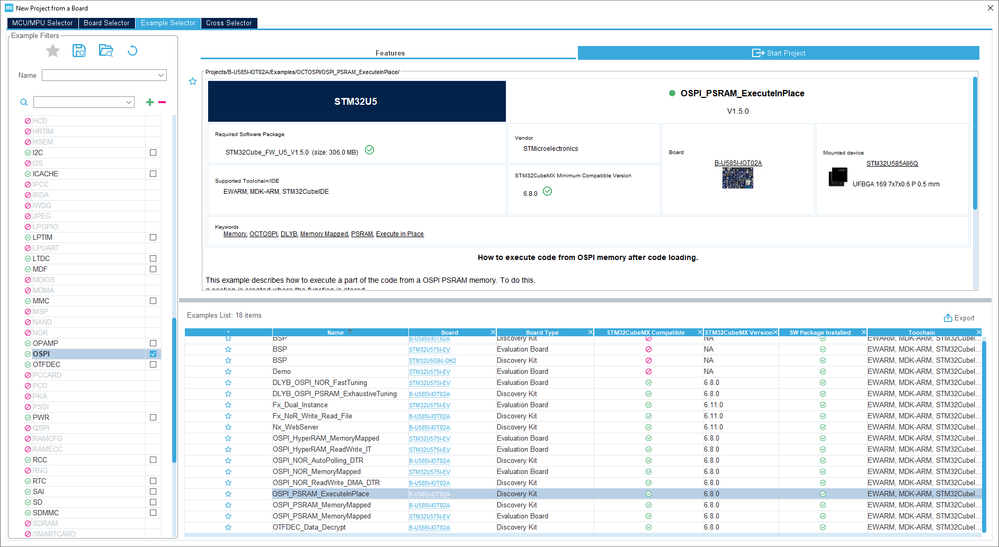Click the Execute in Place keyword link
Screen dimensions: 999x547
[x=399, y=234]
